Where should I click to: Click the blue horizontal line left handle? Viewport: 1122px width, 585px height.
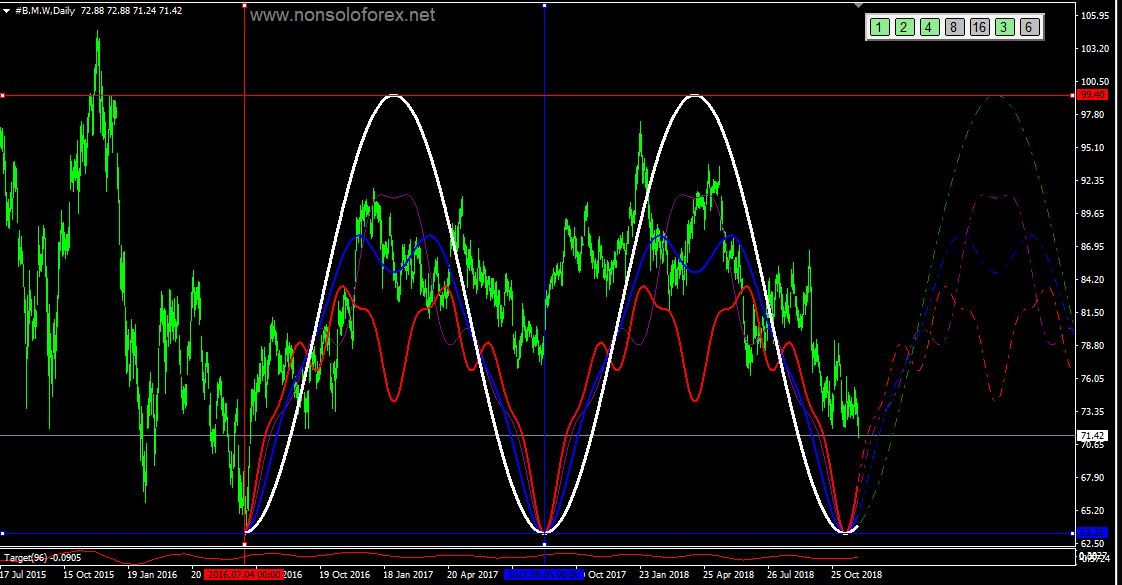[x=3, y=533]
